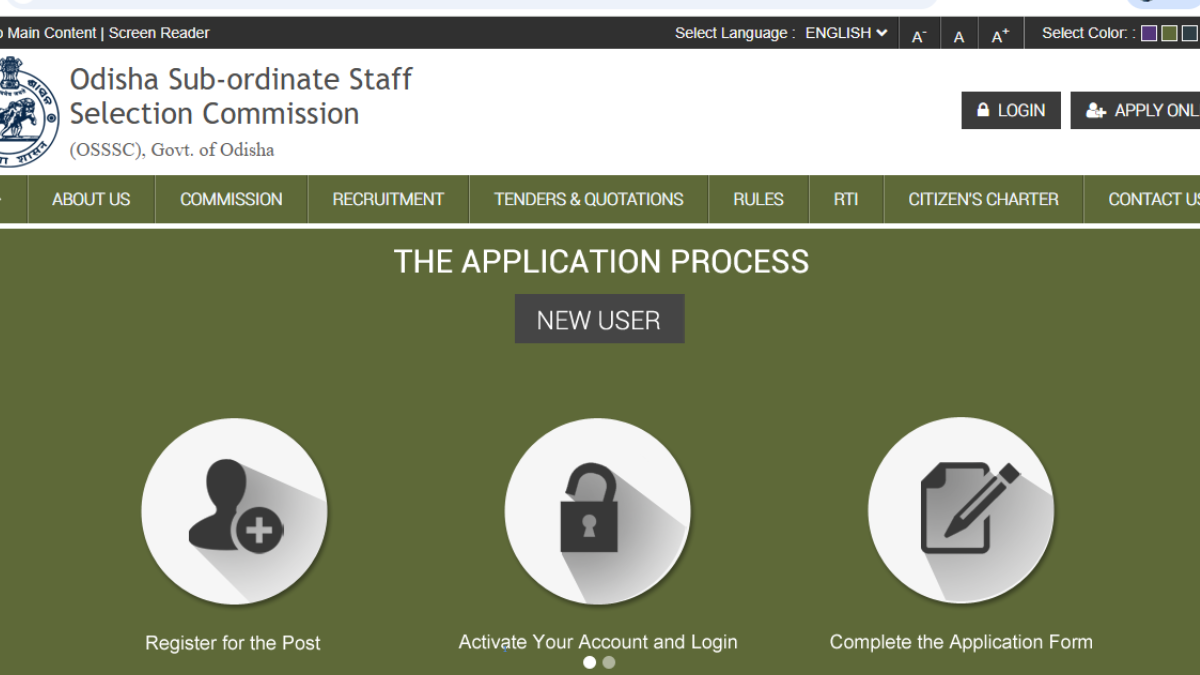
Task: Click the open padlock Activate Account icon
Action: [597, 511]
